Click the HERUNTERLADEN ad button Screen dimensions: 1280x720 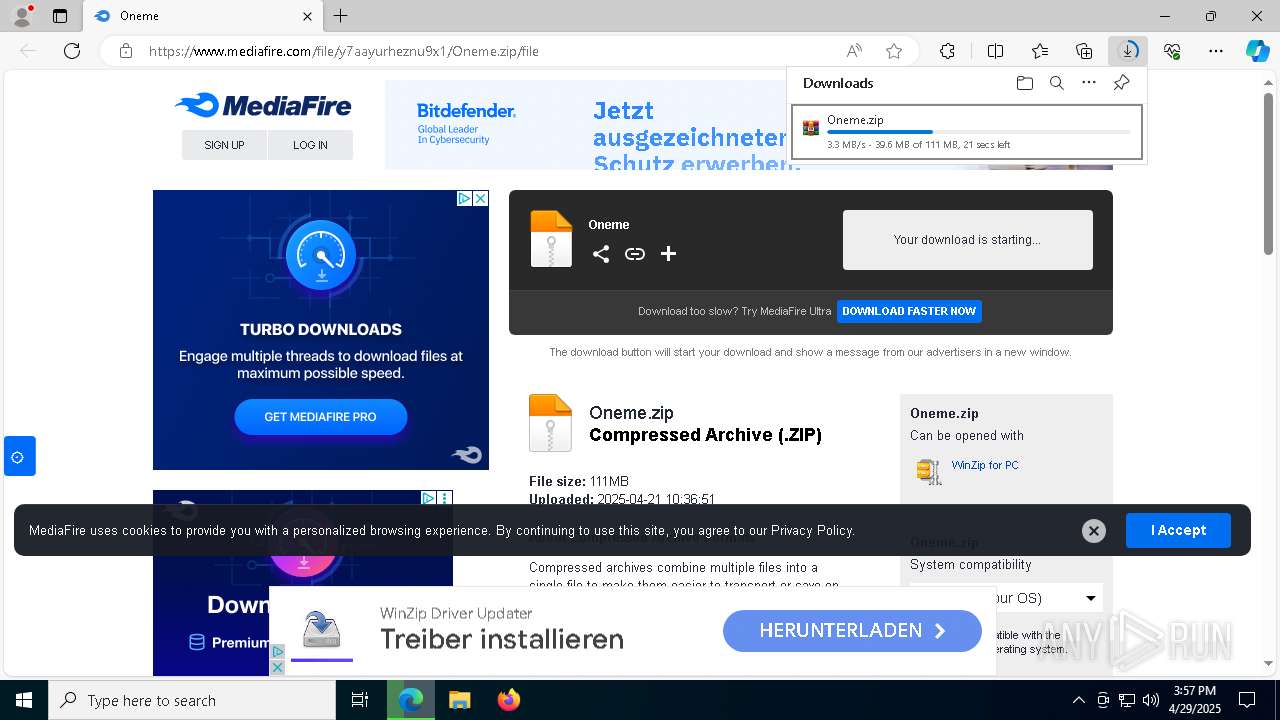[x=852, y=631]
